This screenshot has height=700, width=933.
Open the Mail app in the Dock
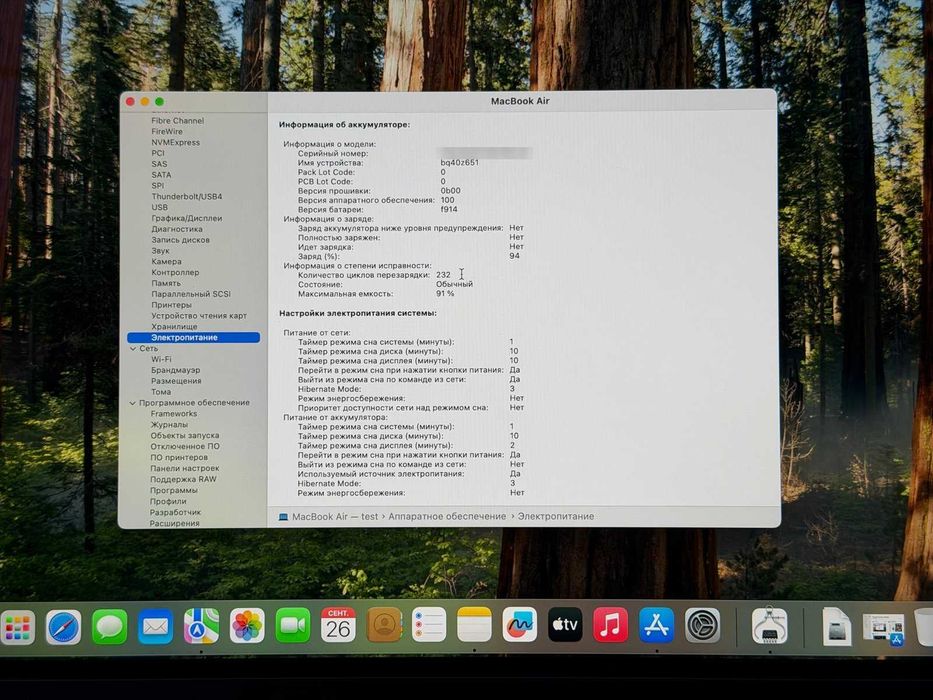(155, 627)
